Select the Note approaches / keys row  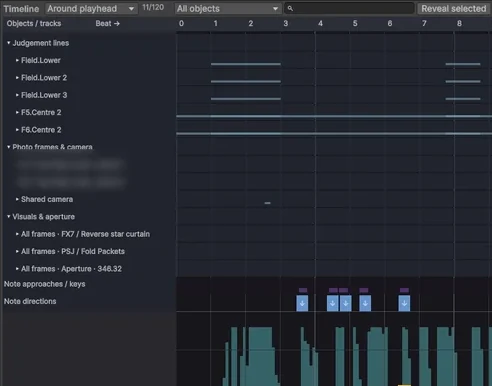point(45,284)
